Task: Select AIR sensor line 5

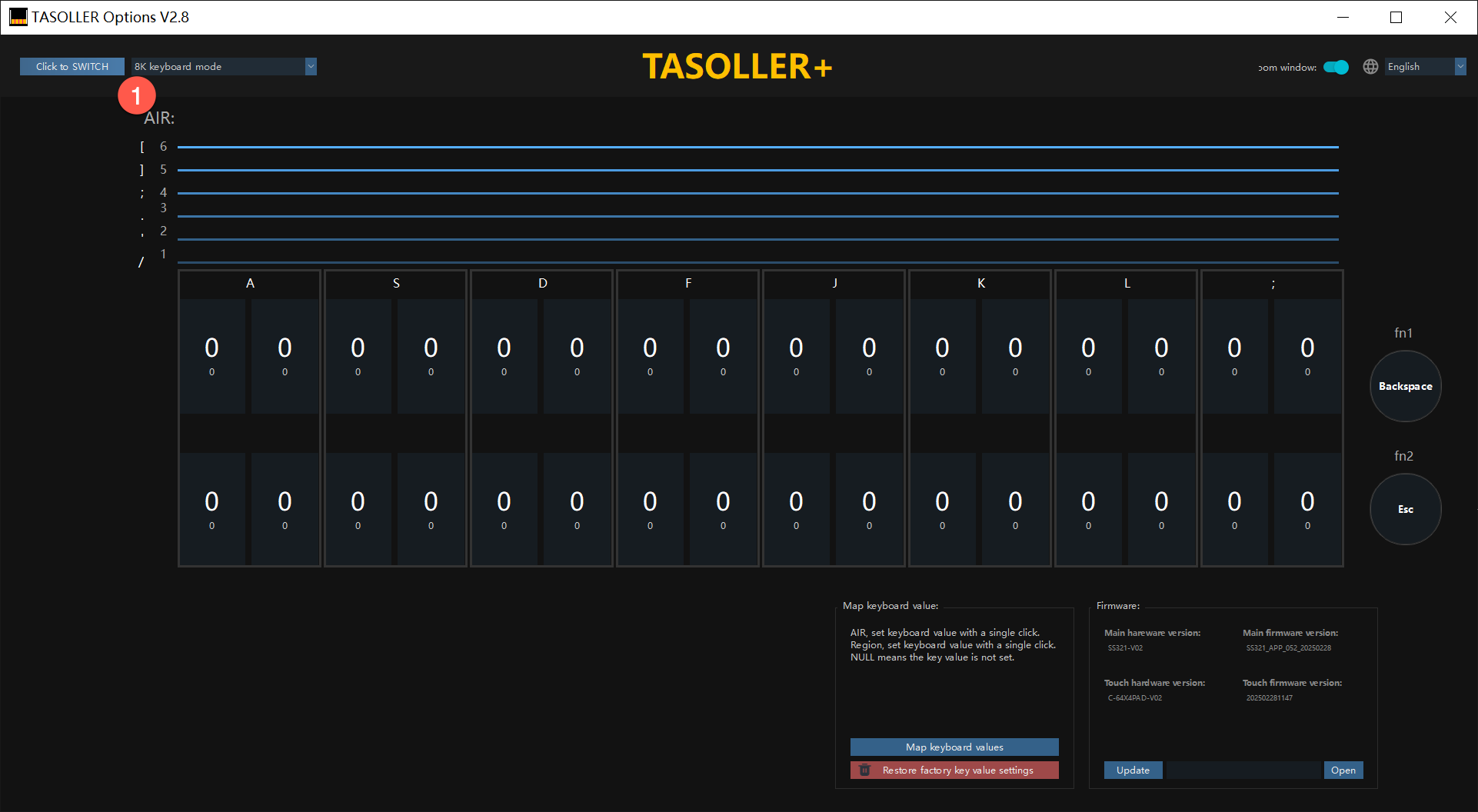Action: (x=758, y=169)
